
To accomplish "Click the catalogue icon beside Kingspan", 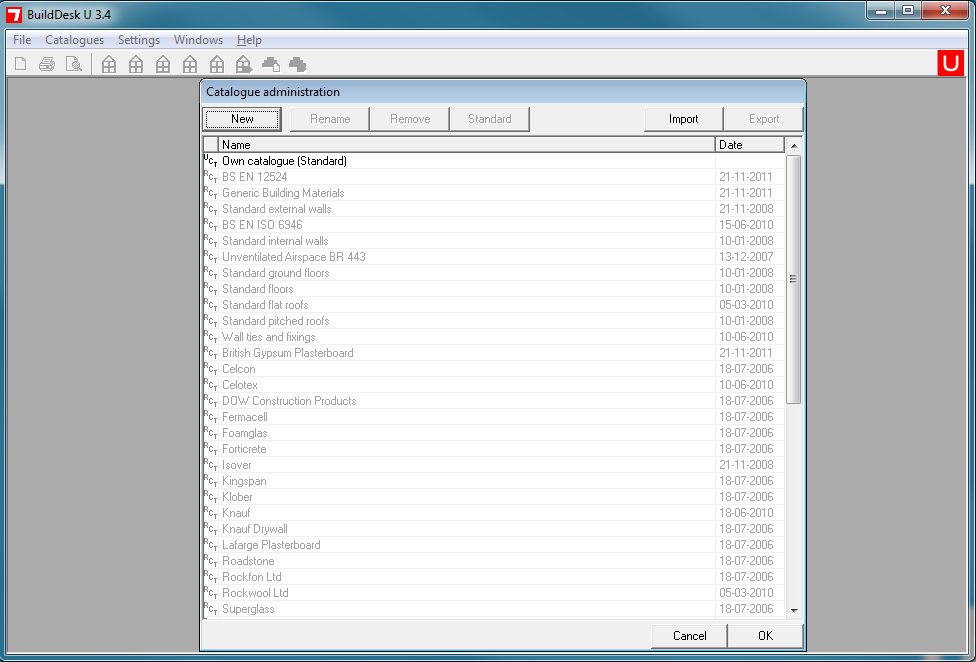I will coord(210,481).
